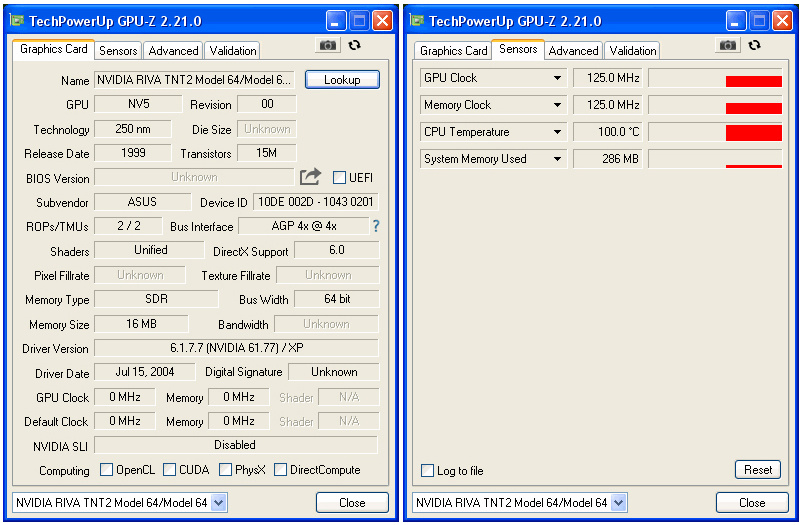Click Driver Date value Jul 15, 2004
Viewport: 802px width, 525px height.
145,372
